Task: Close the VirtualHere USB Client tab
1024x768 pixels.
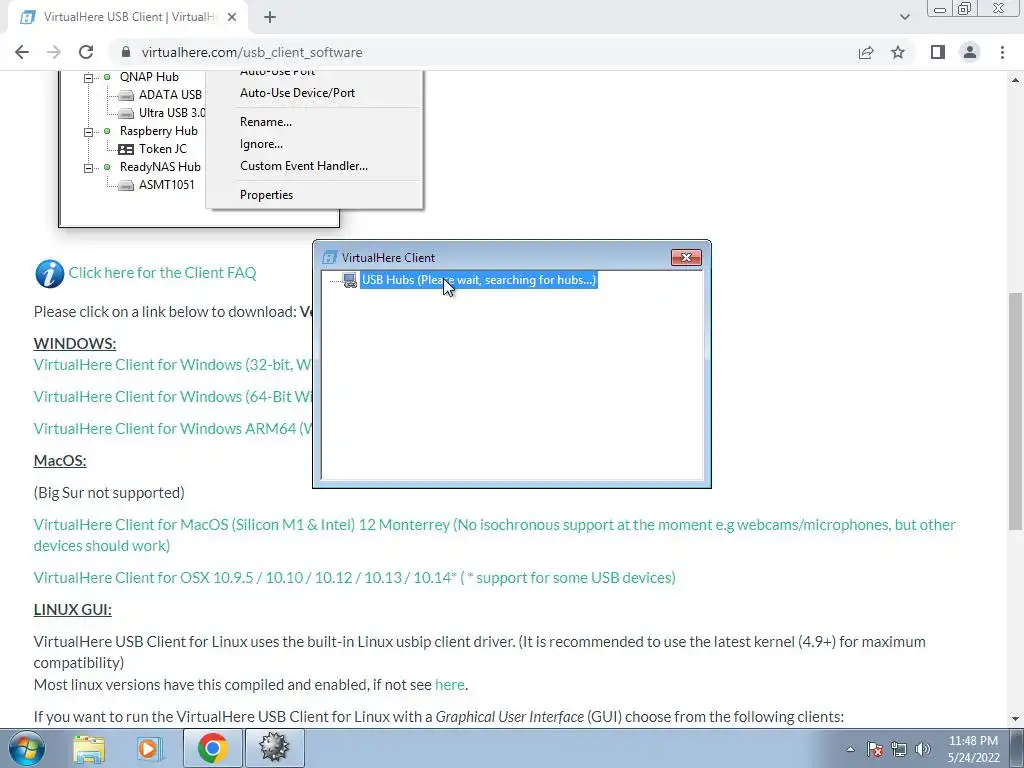Action: [232, 17]
